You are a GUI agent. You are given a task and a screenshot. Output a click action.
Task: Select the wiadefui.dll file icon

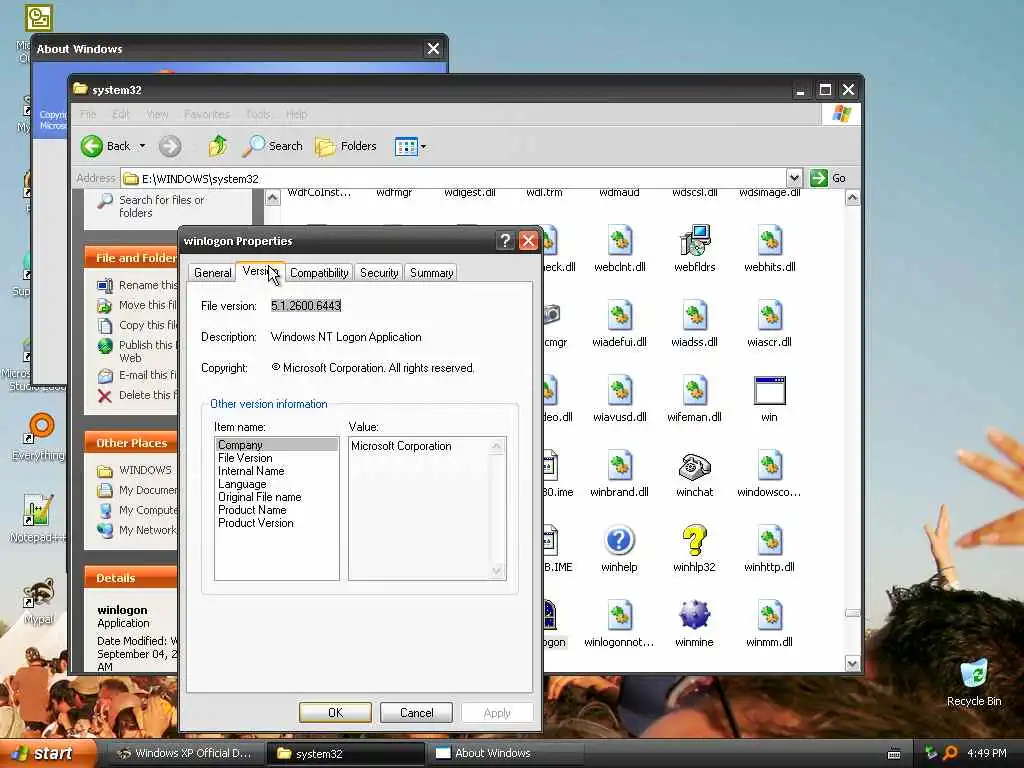(x=620, y=315)
